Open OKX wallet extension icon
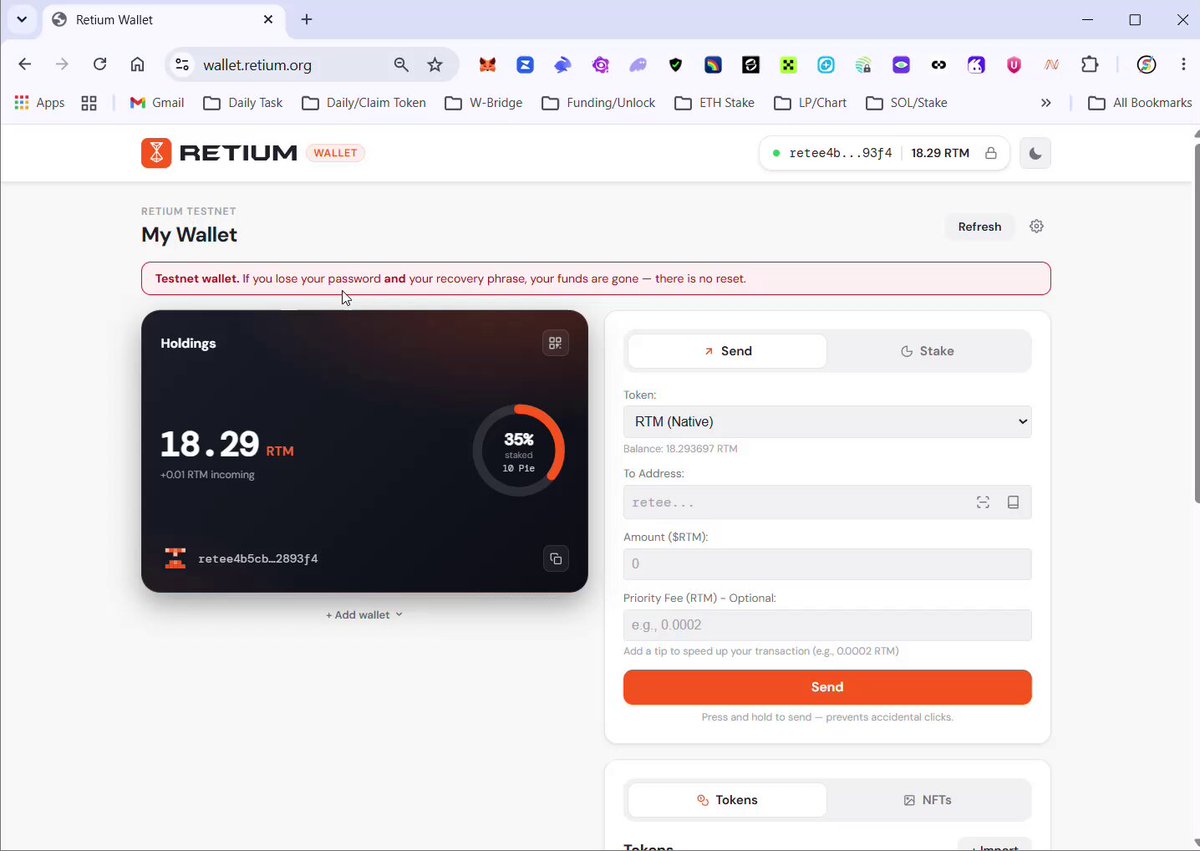Viewport: 1200px width, 851px height. pyautogui.click(x=788, y=65)
